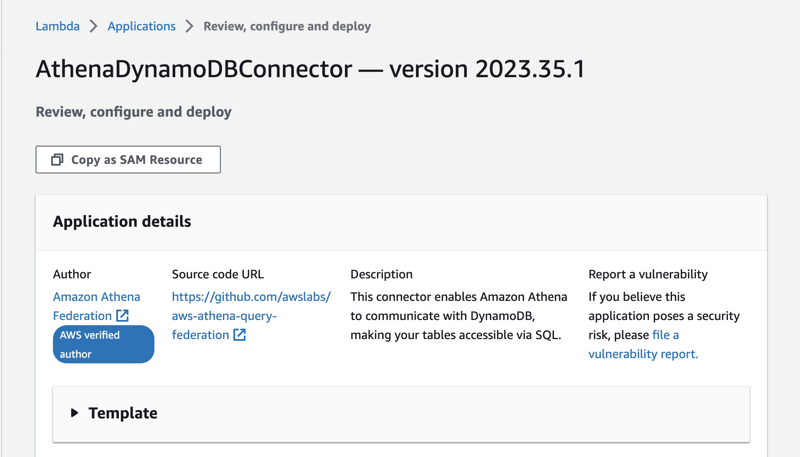This screenshot has height=457, width=800.
Task: Click the Template section header label
Action: tap(122, 413)
